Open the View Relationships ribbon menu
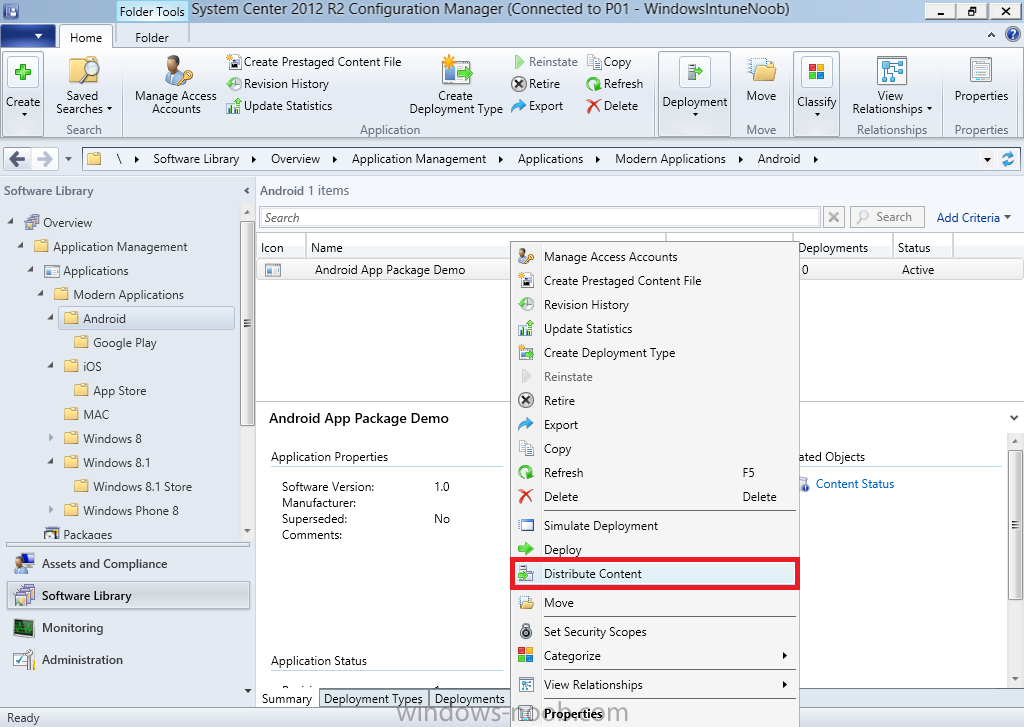The width and height of the screenshot is (1024, 727). tap(891, 86)
